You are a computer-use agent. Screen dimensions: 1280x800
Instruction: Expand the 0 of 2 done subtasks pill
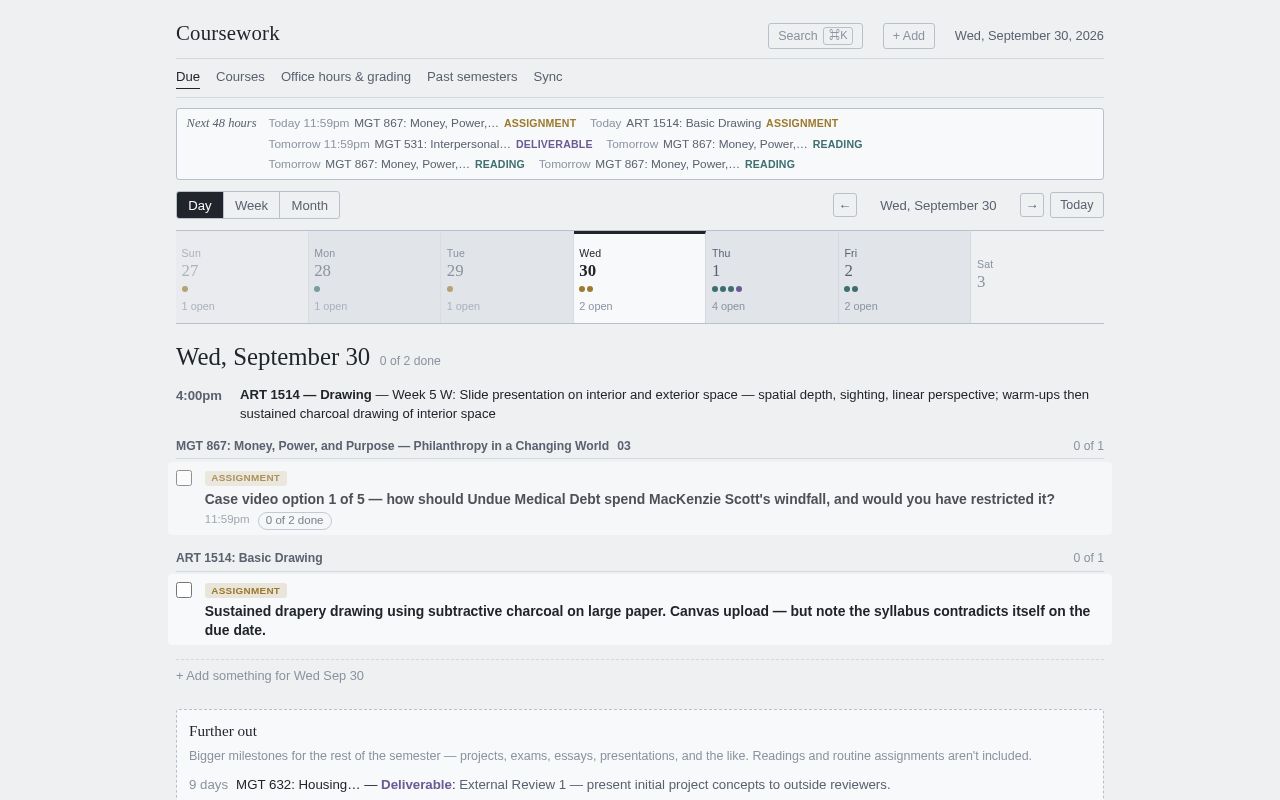pyautogui.click(x=295, y=520)
